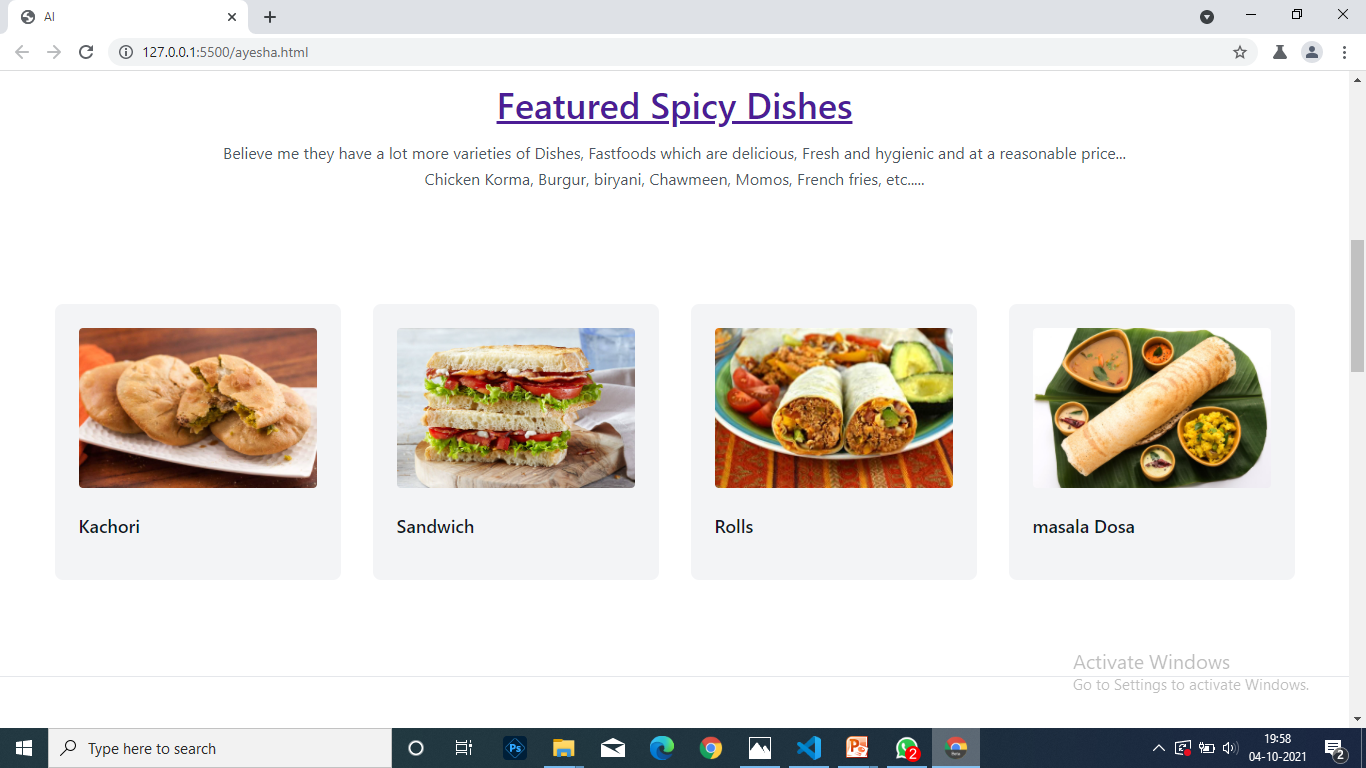Open Microsoft Edge from the taskbar
Image resolution: width=1366 pixels, height=768 pixels.
tap(662, 748)
